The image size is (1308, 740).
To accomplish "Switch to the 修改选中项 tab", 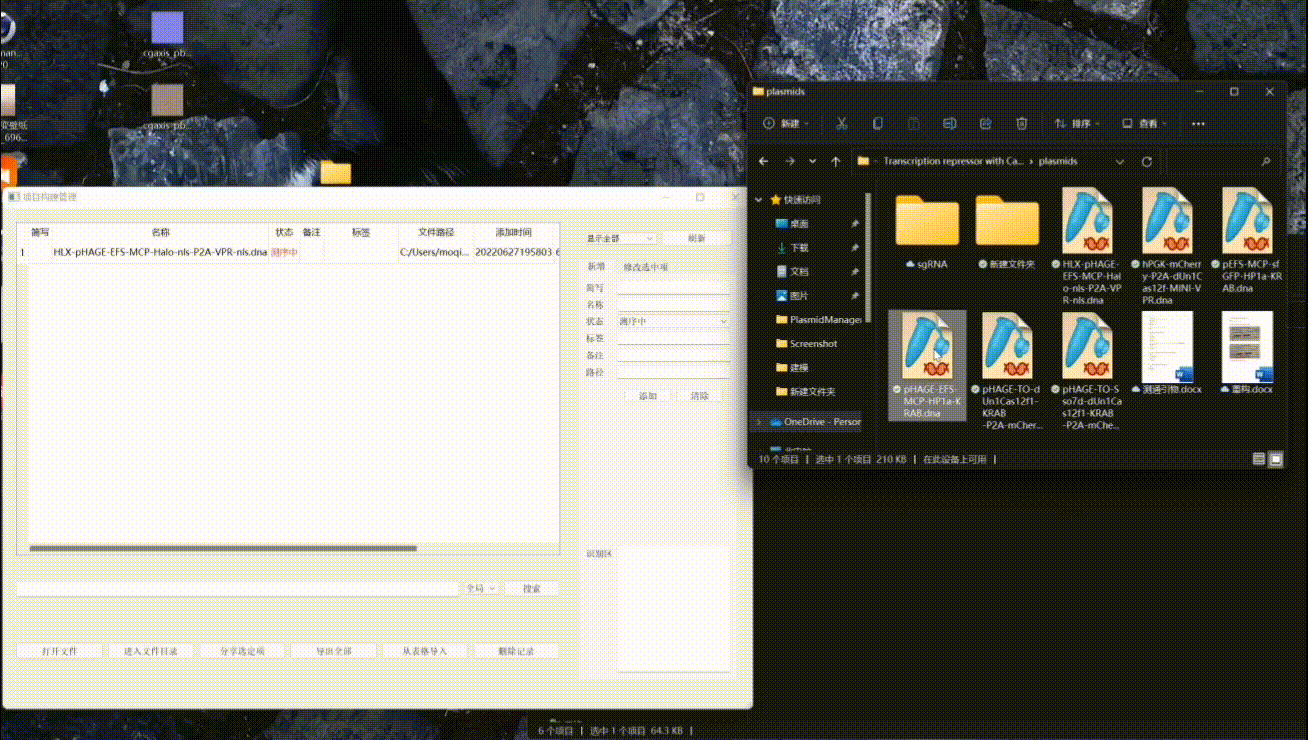I will pyautogui.click(x=646, y=267).
